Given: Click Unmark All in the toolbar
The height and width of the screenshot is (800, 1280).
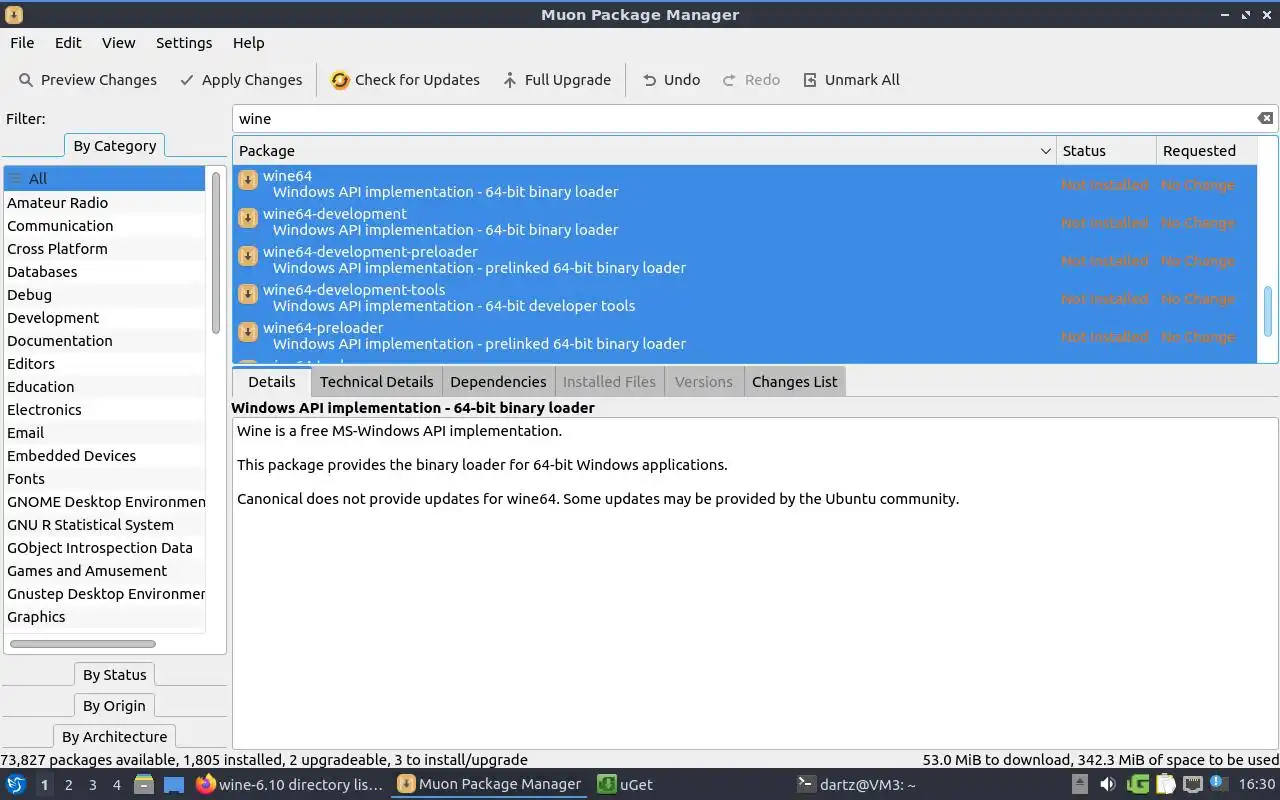Looking at the screenshot, I should (851, 80).
